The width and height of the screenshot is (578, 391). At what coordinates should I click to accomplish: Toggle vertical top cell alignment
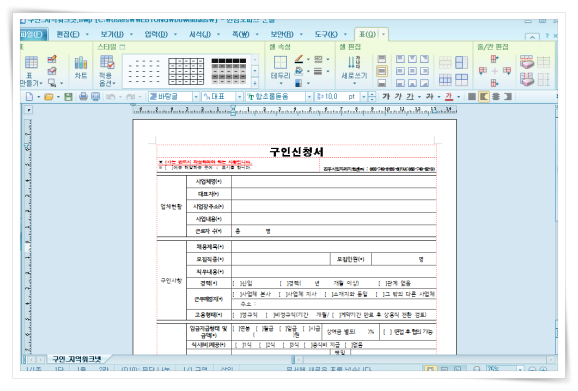coord(382,59)
